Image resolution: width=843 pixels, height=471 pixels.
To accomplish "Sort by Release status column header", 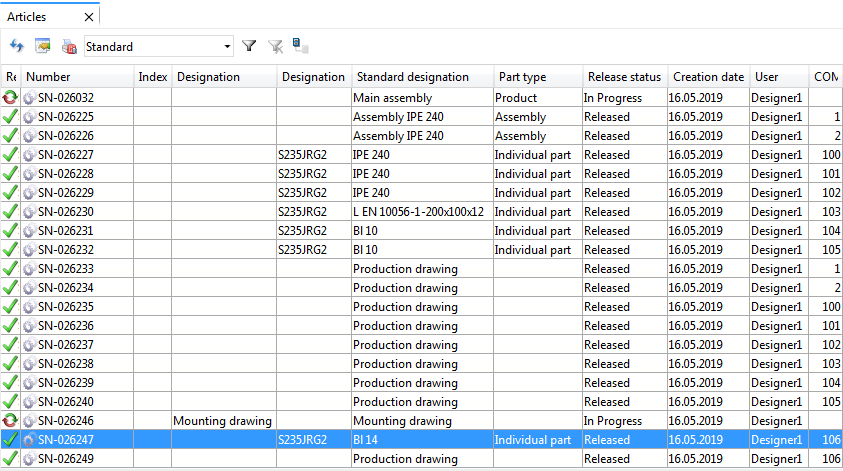I will [x=624, y=77].
